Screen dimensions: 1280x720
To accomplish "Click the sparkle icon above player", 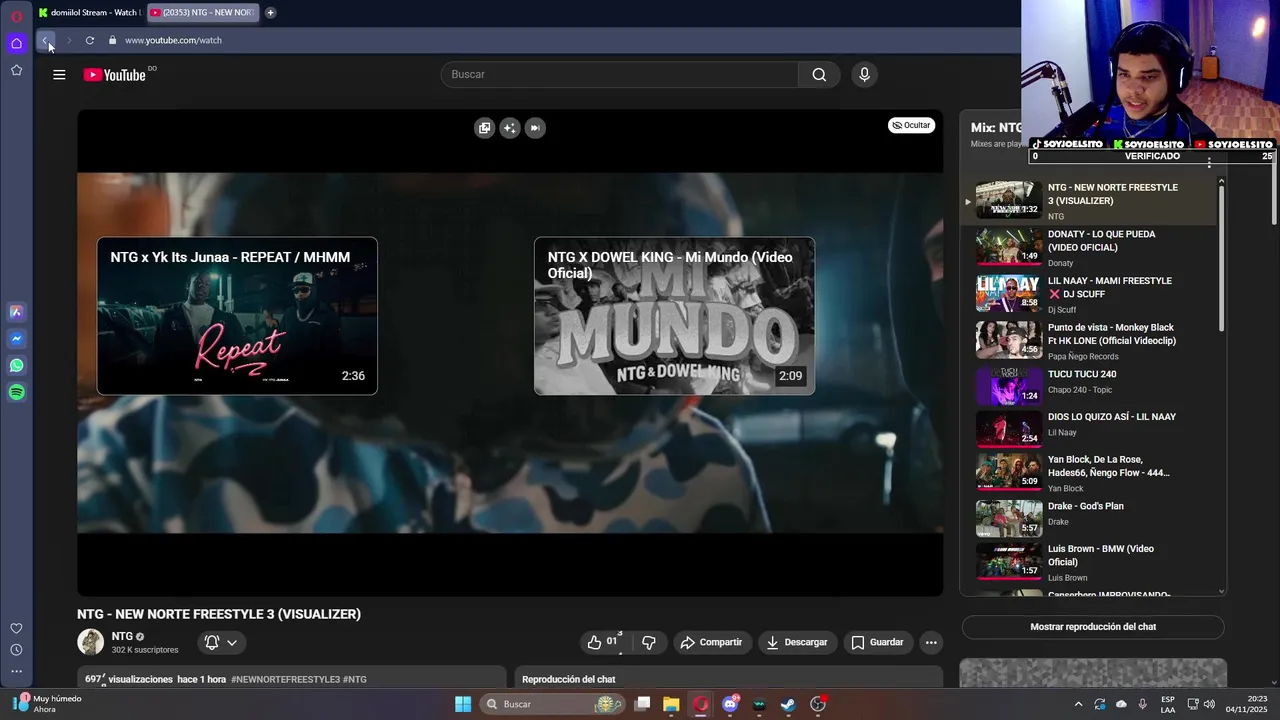I will pyautogui.click(x=510, y=128).
